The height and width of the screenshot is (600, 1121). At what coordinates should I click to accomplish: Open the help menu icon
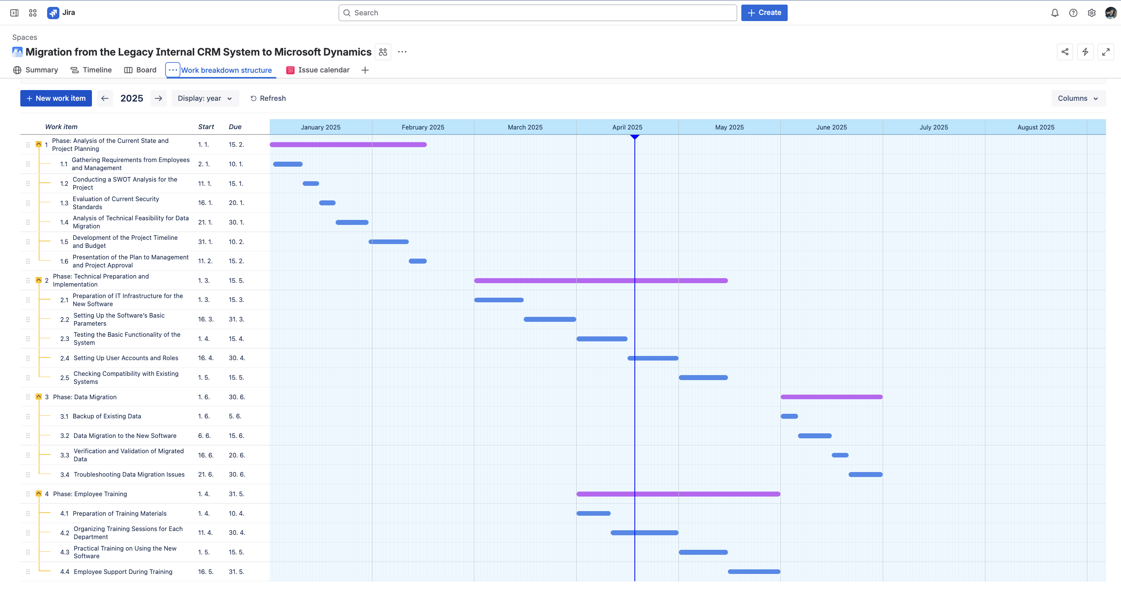pyautogui.click(x=1073, y=13)
